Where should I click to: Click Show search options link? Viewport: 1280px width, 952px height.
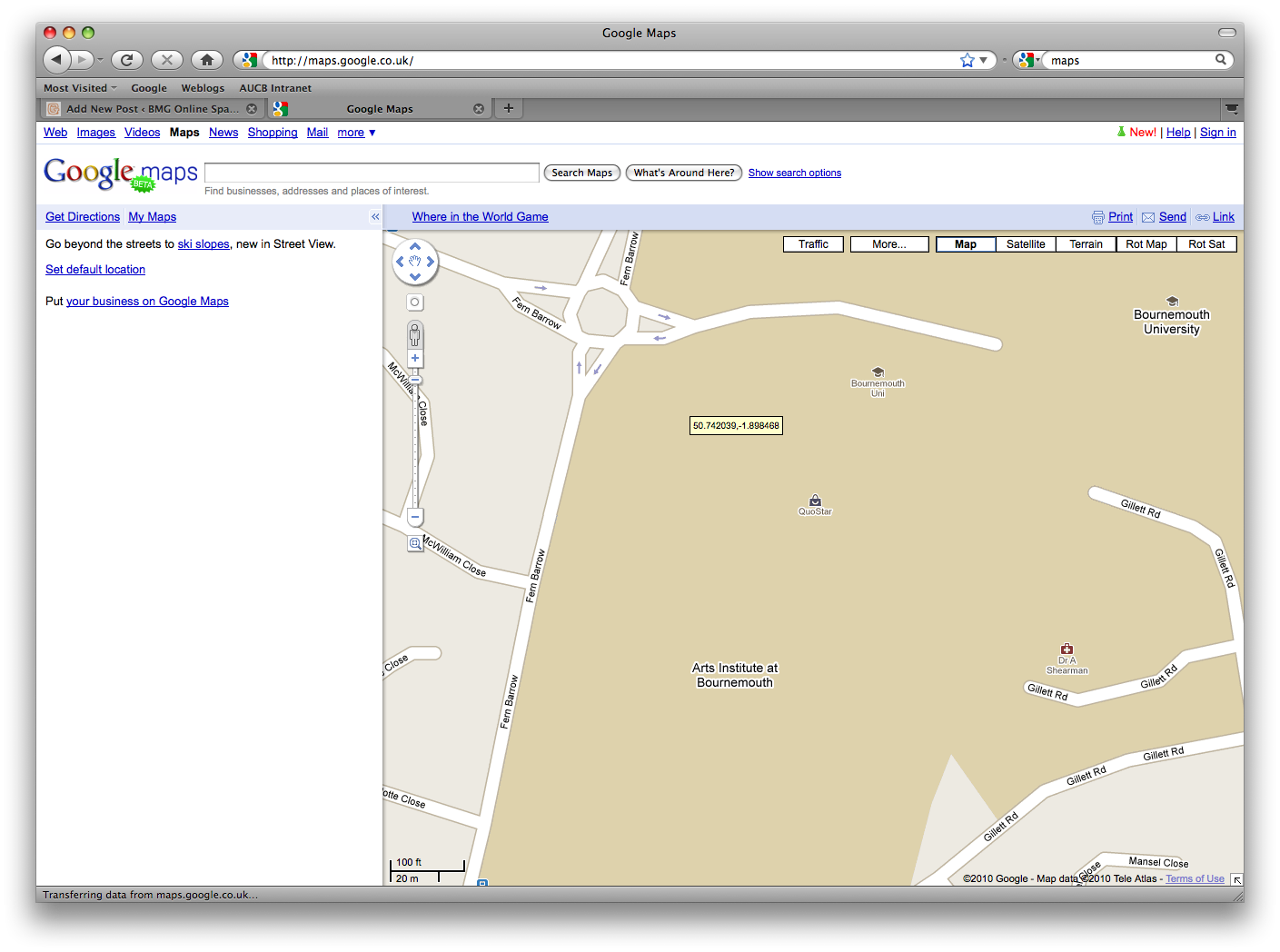[x=795, y=173]
